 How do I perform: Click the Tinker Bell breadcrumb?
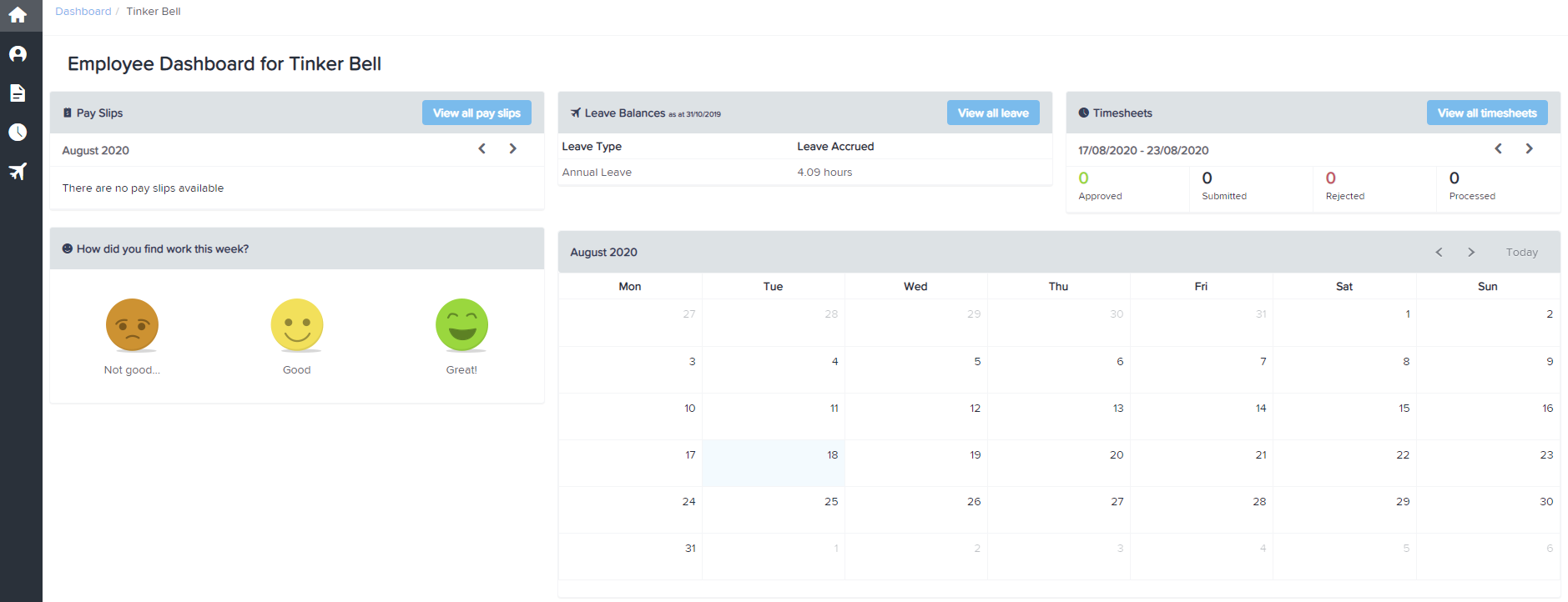[x=154, y=11]
